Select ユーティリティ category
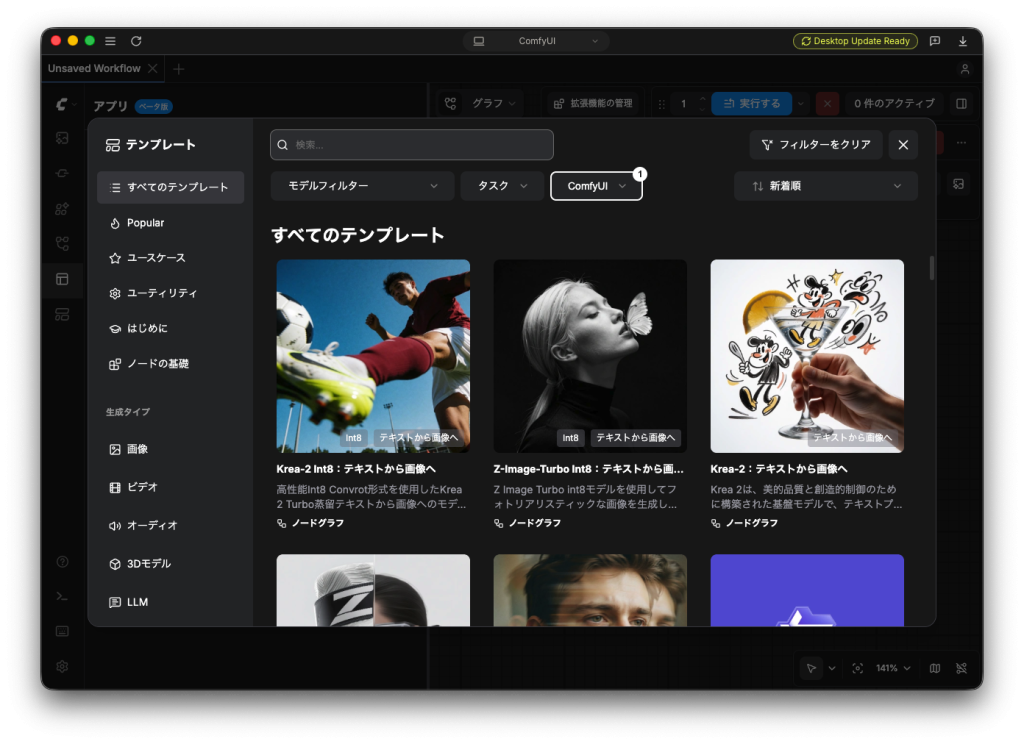Screen dimensions: 1024x744 point(170,293)
